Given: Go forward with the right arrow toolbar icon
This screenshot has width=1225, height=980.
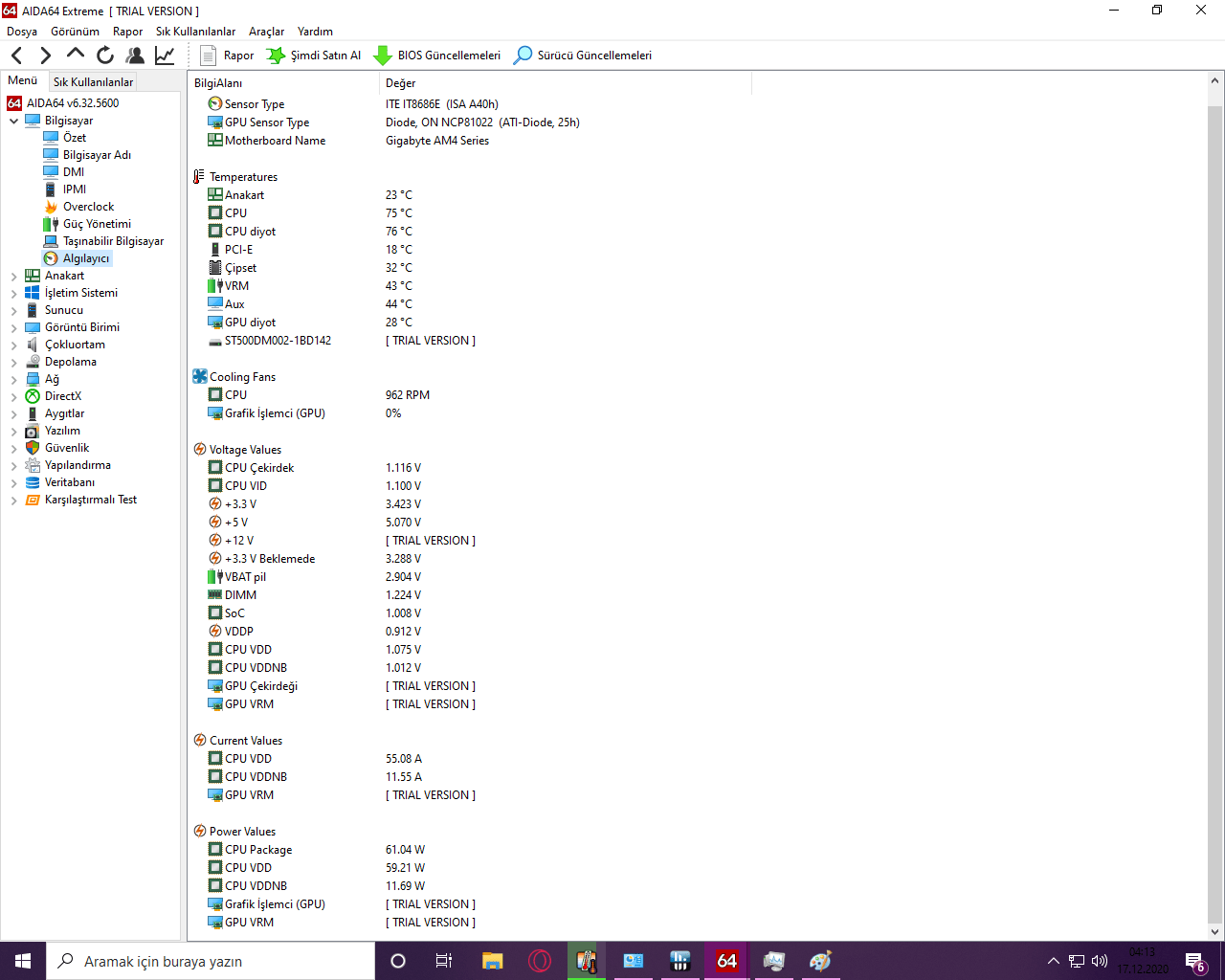Looking at the screenshot, I should (x=45, y=56).
